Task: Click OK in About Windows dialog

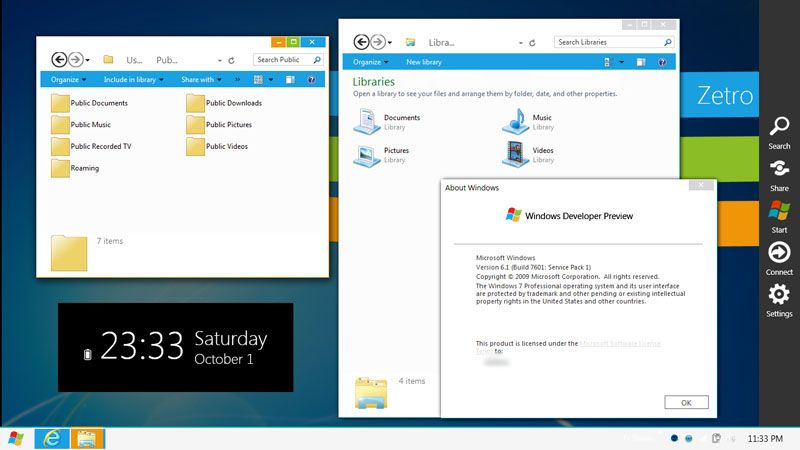Action: pyautogui.click(x=686, y=403)
